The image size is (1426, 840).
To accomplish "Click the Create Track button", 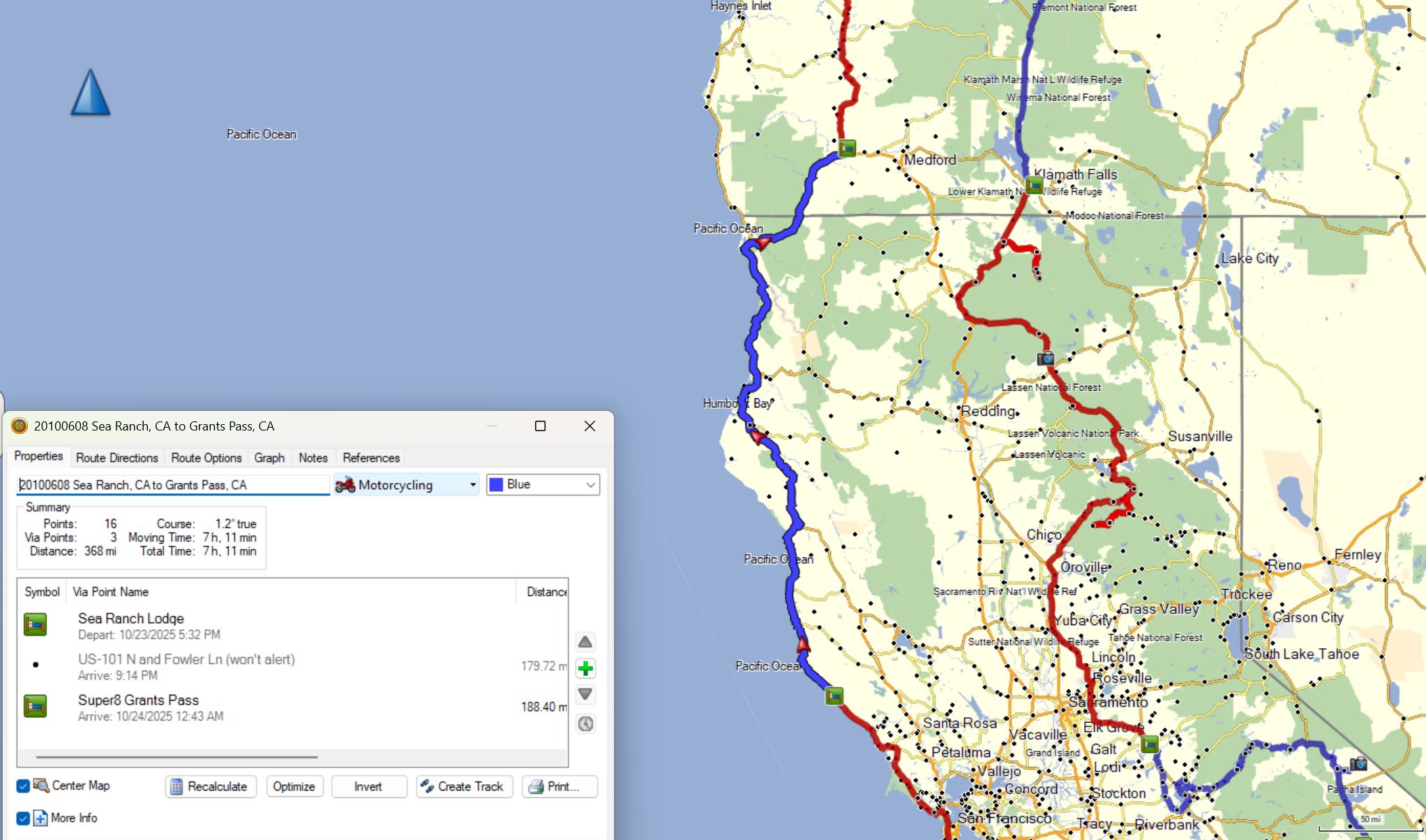I will pyautogui.click(x=464, y=786).
